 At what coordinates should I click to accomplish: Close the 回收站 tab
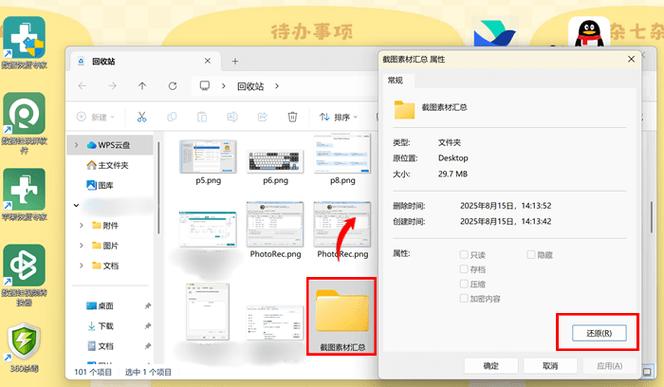tap(208, 61)
